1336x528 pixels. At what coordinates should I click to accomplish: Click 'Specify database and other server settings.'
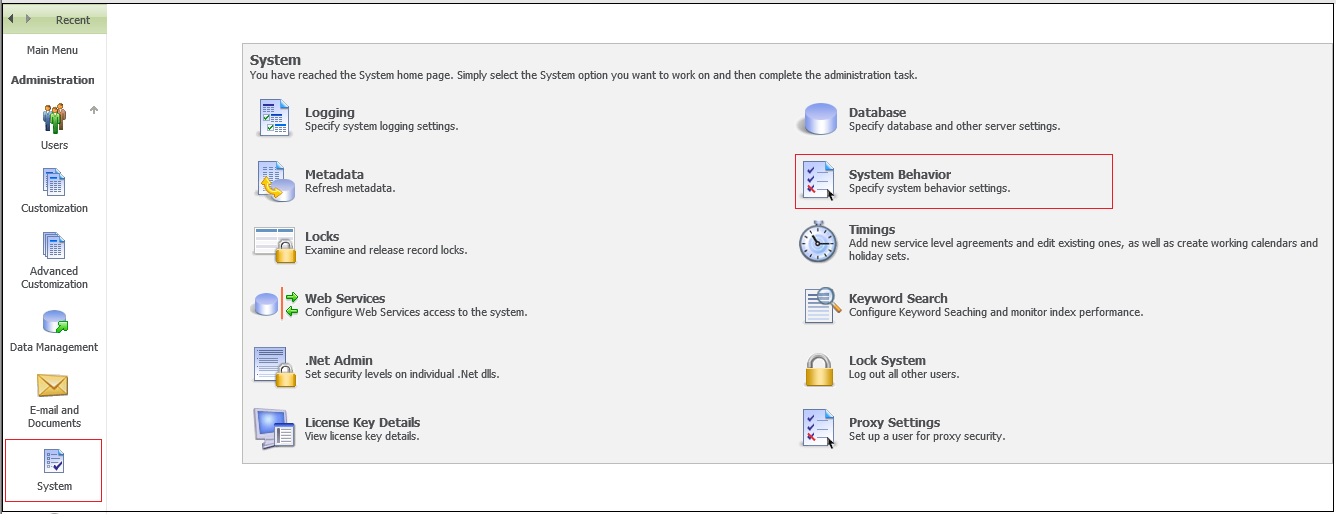coord(954,126)
